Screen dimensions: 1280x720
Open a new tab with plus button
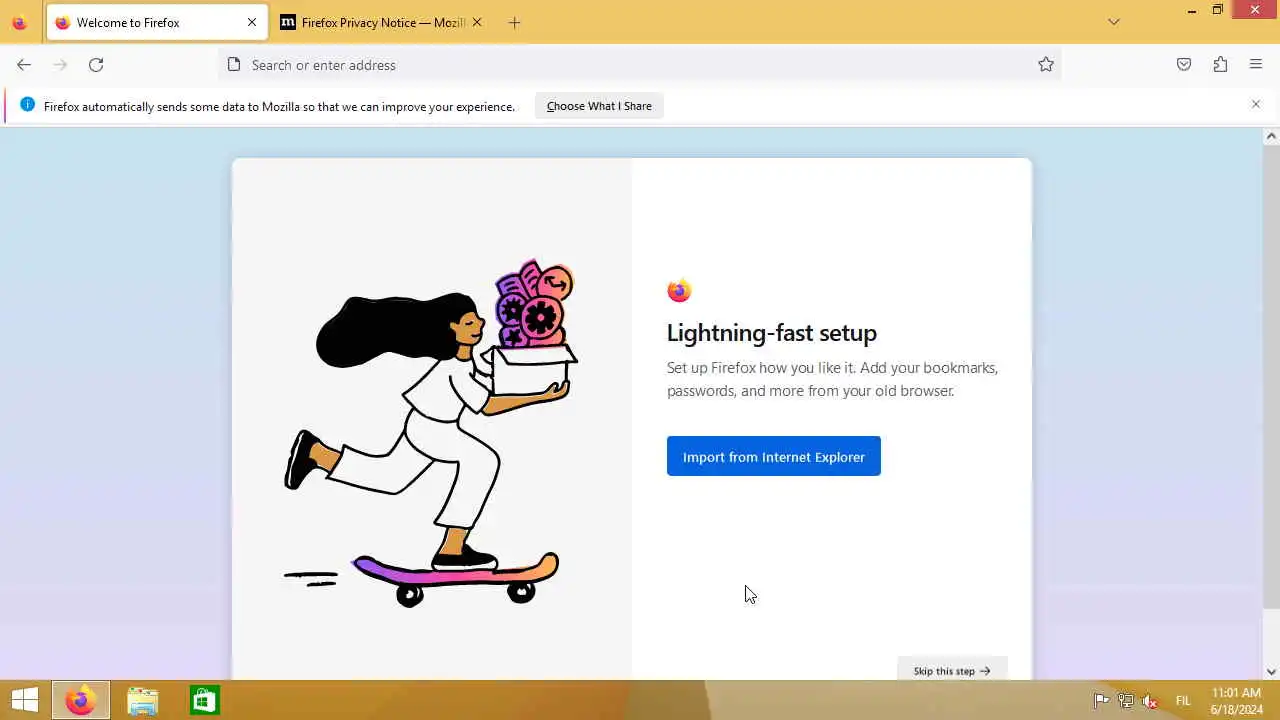point(514,22)
